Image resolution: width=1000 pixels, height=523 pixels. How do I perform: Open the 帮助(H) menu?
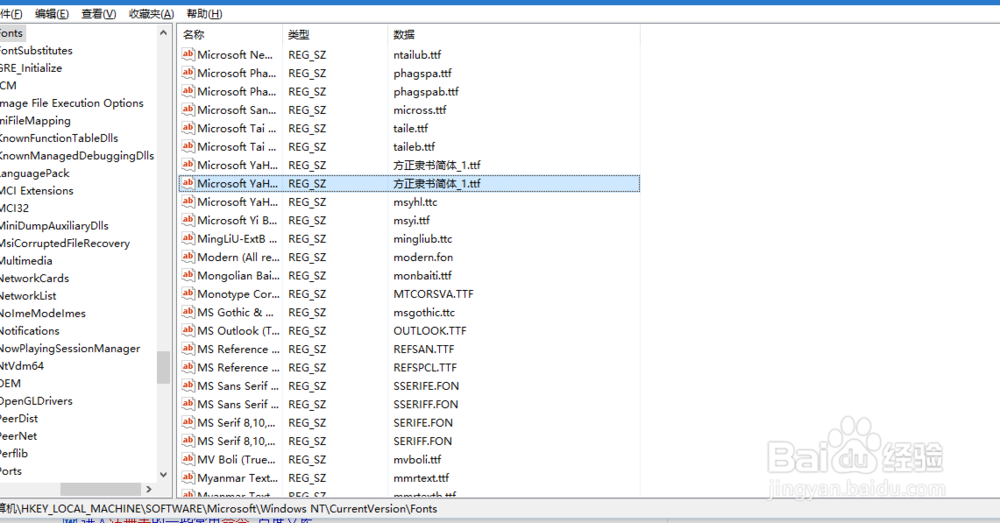pos(204,14)
